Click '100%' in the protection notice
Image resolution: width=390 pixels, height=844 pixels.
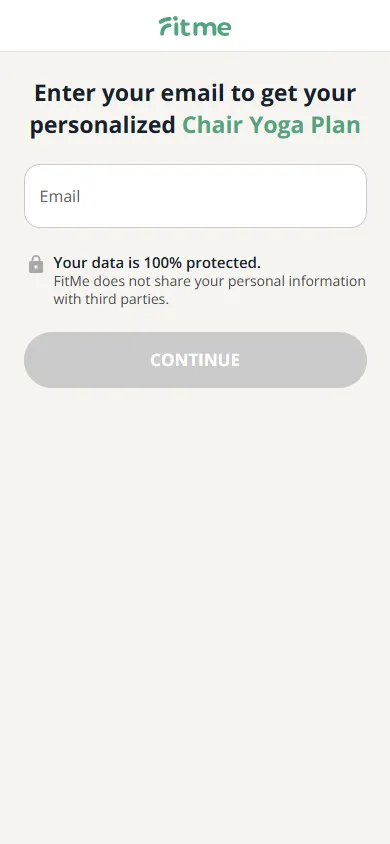click(x=162, y=263)
